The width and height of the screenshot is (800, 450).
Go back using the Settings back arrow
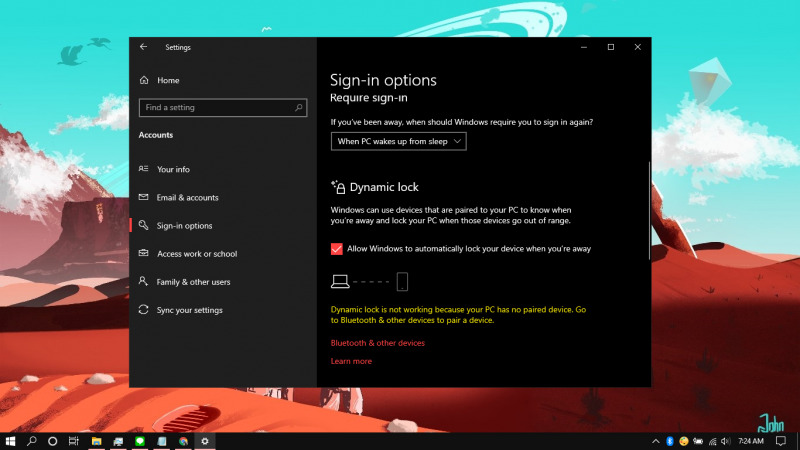(143, 47)
